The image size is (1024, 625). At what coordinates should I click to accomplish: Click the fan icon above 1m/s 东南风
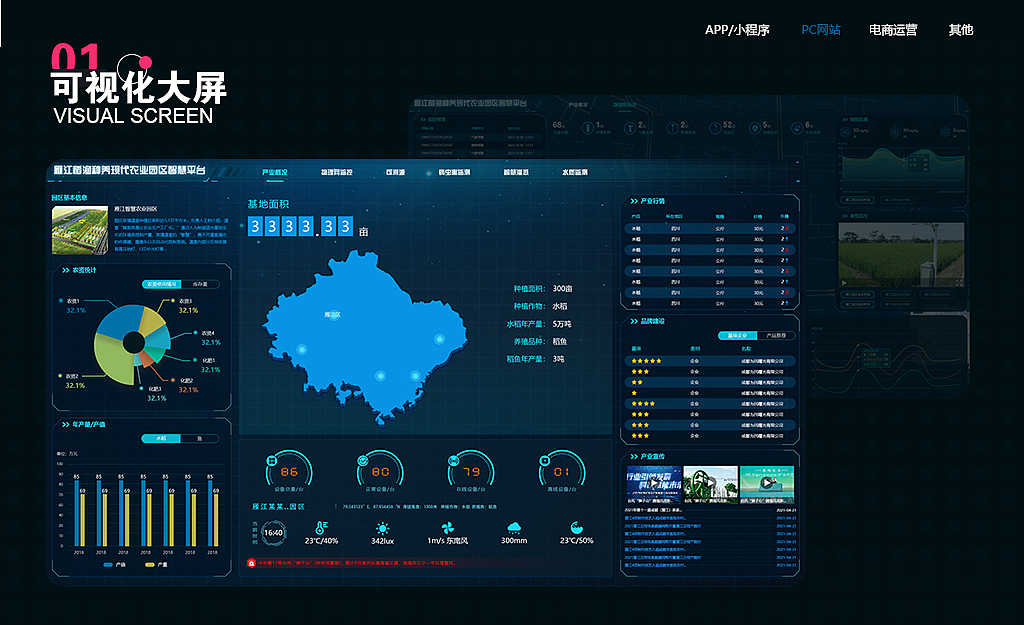click(x=447, y=528)
